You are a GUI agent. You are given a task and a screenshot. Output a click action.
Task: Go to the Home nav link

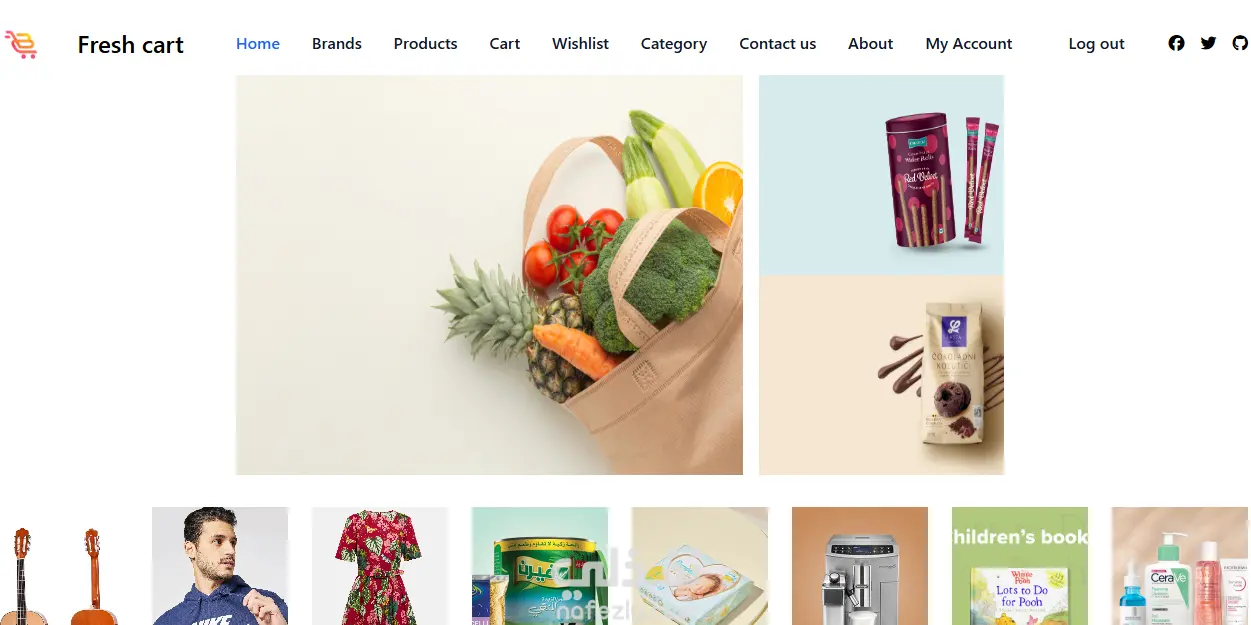[258, 44]
